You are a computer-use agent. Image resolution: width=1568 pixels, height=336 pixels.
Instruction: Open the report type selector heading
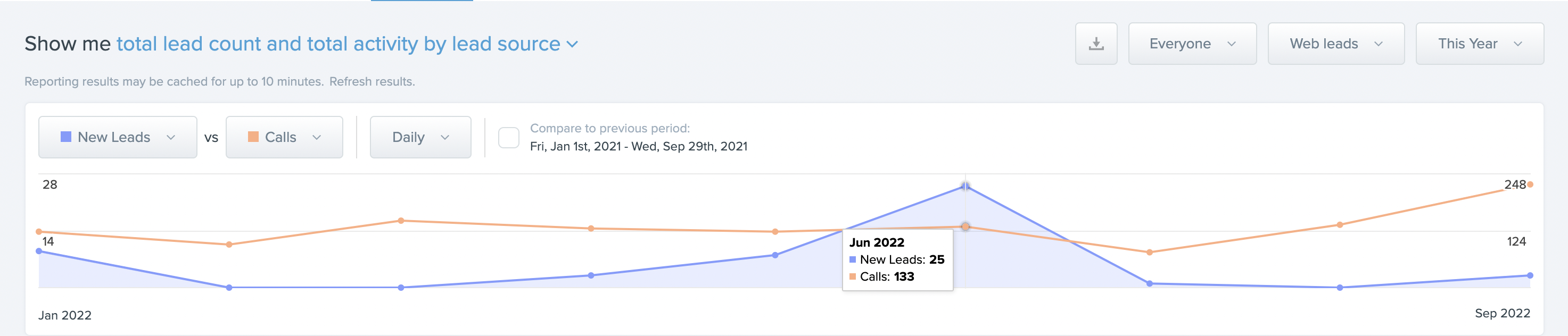(x=347, y=44)
